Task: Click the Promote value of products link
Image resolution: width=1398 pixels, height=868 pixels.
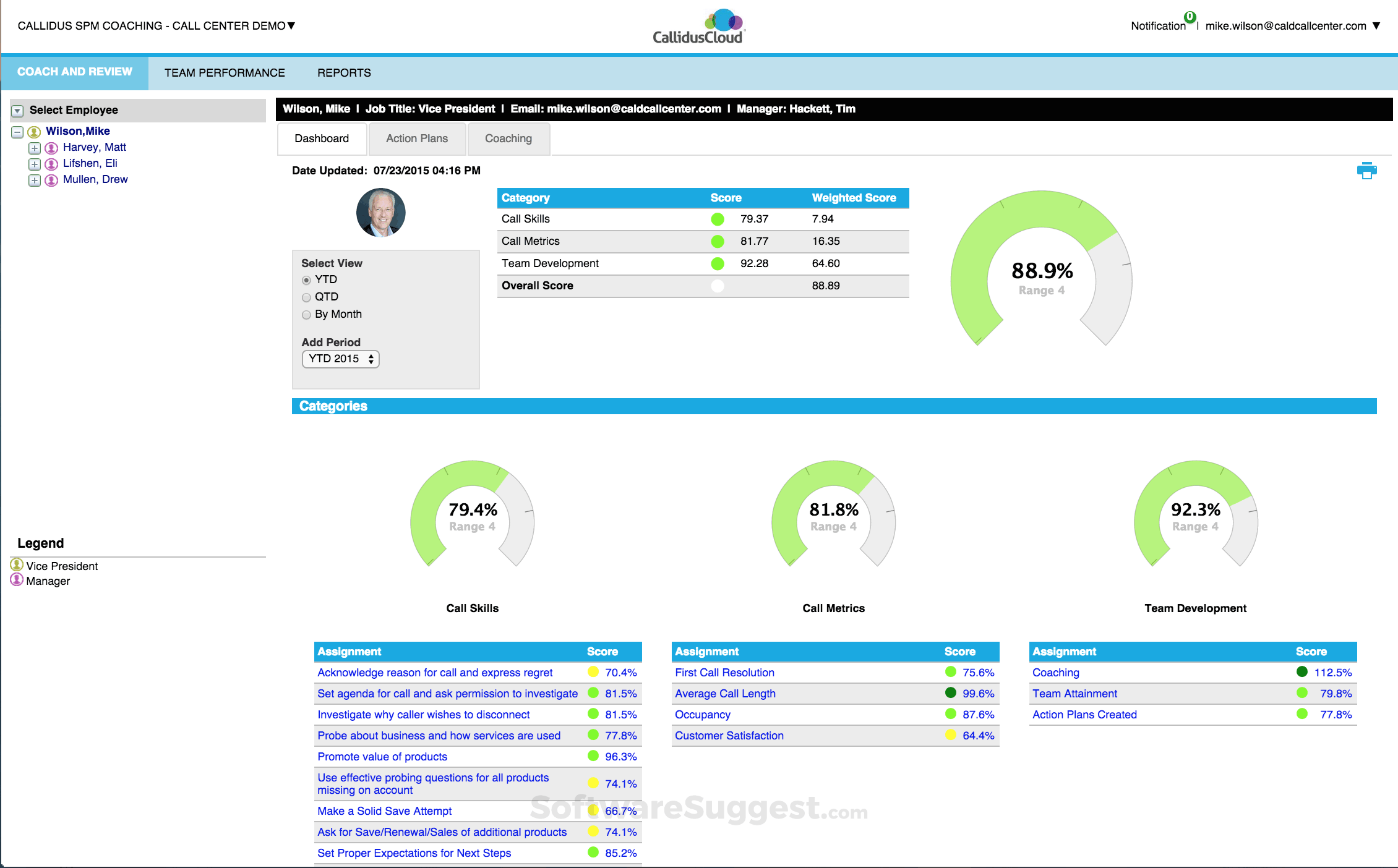Action: pyautogui.click(x=382, y=756)
